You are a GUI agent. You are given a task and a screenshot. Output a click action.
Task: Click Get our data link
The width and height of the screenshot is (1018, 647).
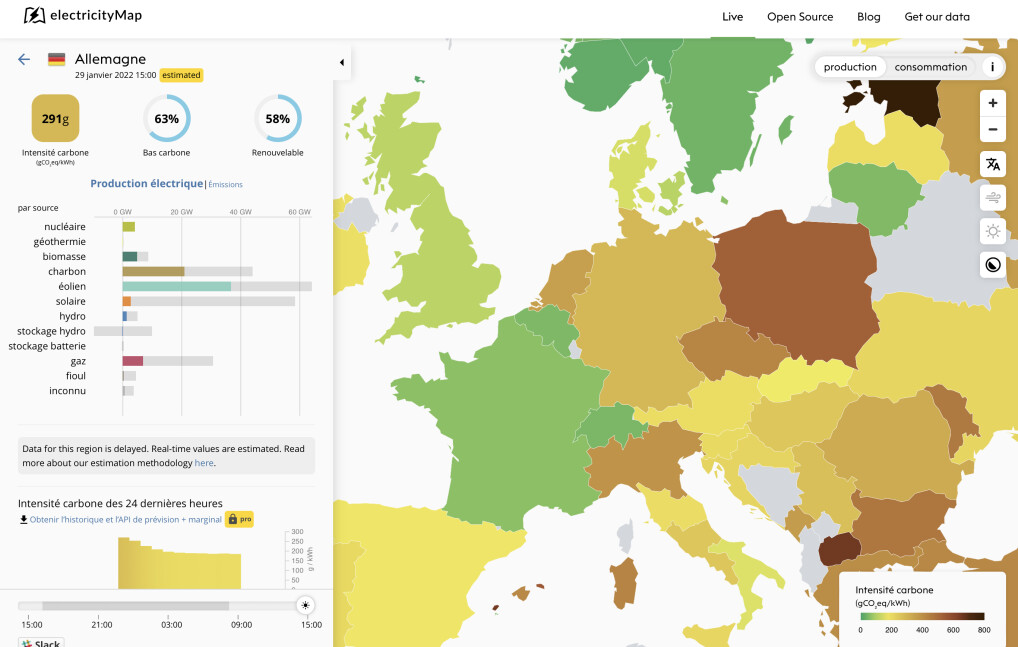(x=937, y=17)
